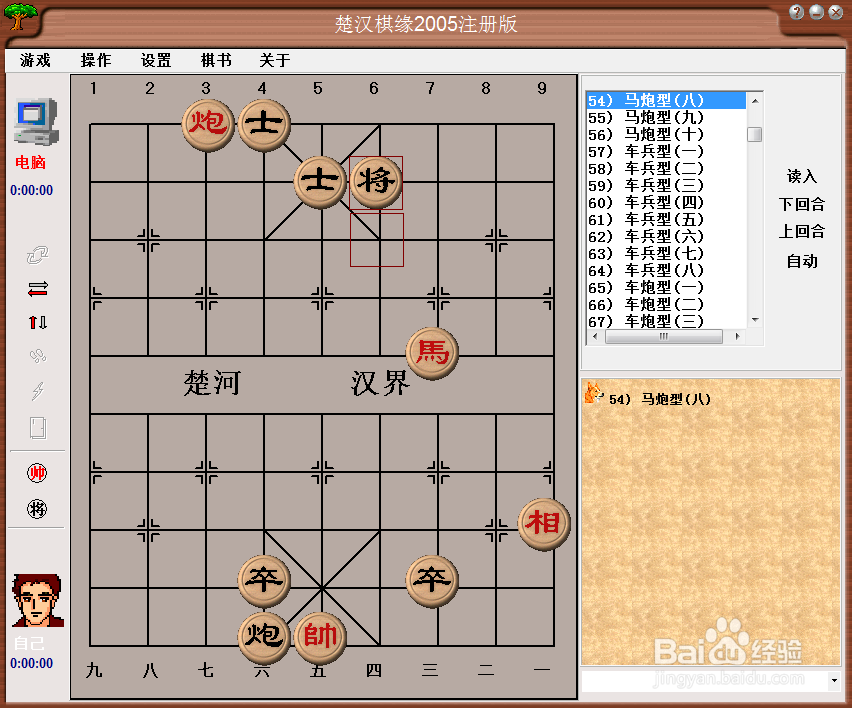Image resolution: width=852 pixels, height=708 pixels.
Task: Click the 下回合 button
Action: [802, 204]
